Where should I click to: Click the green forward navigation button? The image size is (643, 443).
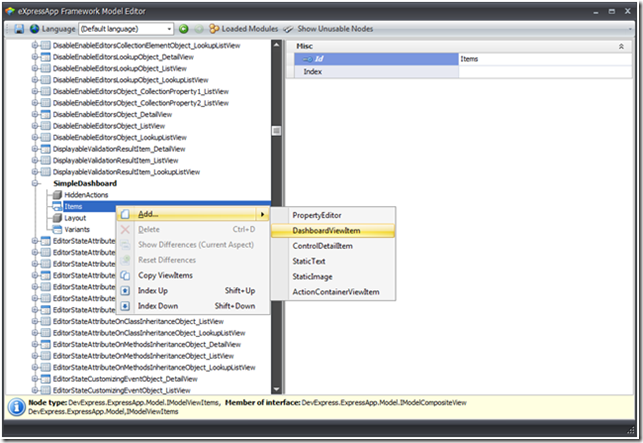pos(184,29)
